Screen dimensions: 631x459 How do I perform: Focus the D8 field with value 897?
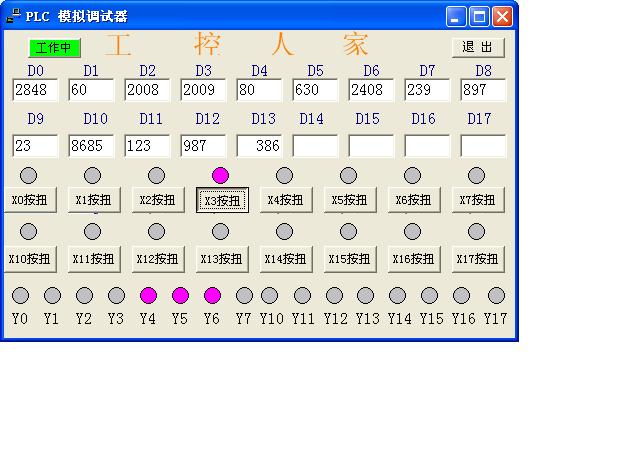pos(483,90)
